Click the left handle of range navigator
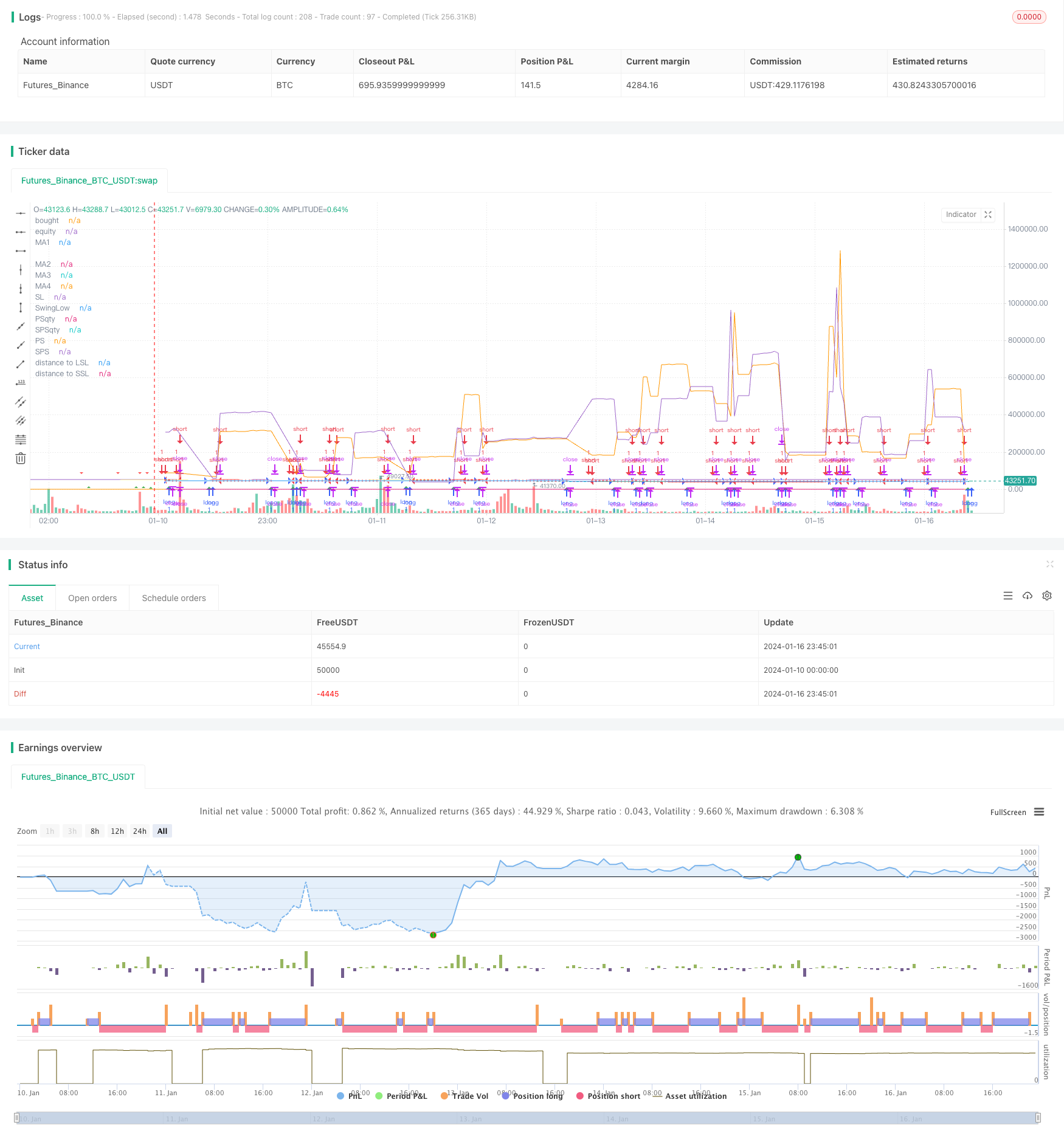Image resolution: width=1064 pixels, height=1142 pixels. (17, 1118)
